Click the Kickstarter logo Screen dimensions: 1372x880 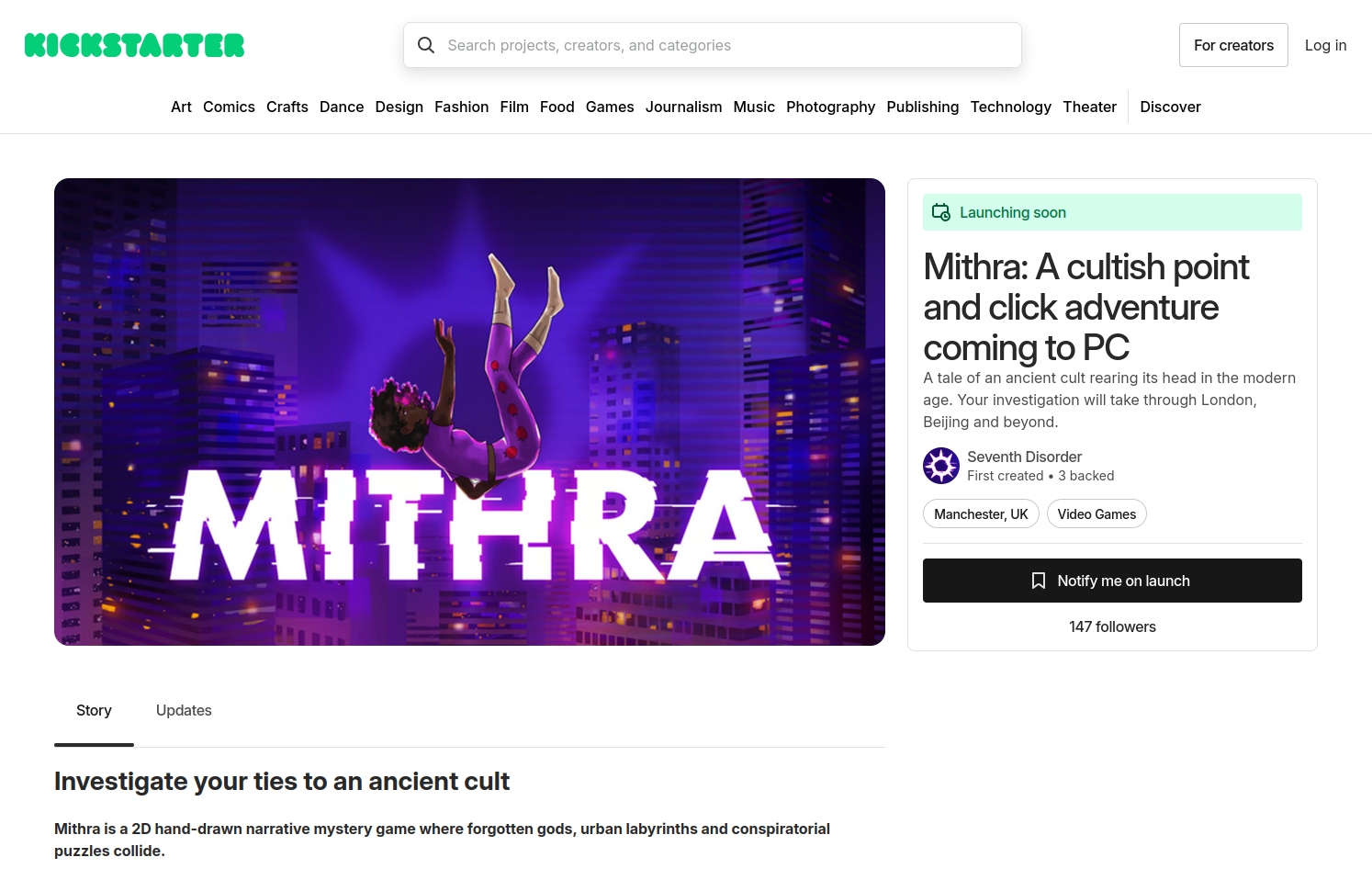134,45
